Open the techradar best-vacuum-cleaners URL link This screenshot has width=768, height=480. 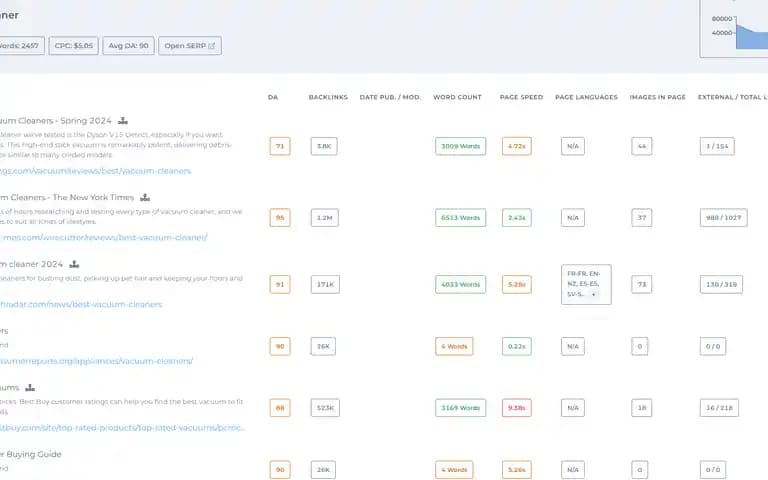(81, 304)
